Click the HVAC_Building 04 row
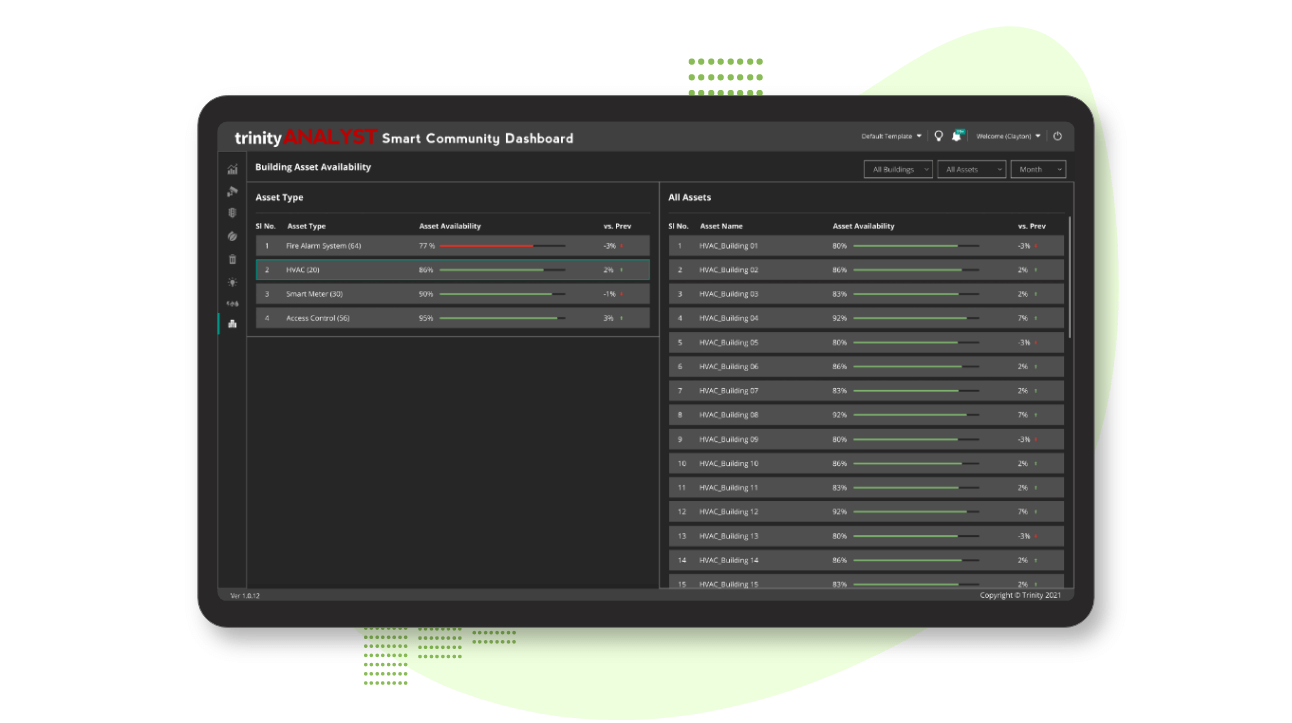The image size is (1292, 723). [x=866, y=318]
